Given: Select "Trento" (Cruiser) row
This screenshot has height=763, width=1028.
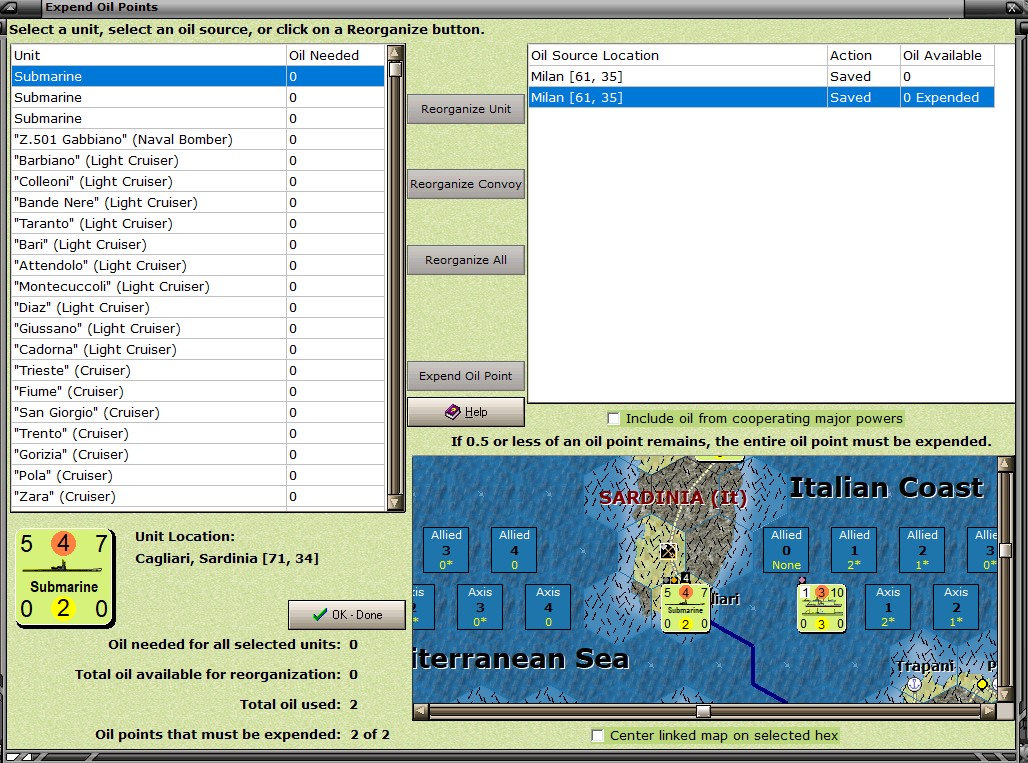Looking at the screenshot, I should click(x=198, y=433).
